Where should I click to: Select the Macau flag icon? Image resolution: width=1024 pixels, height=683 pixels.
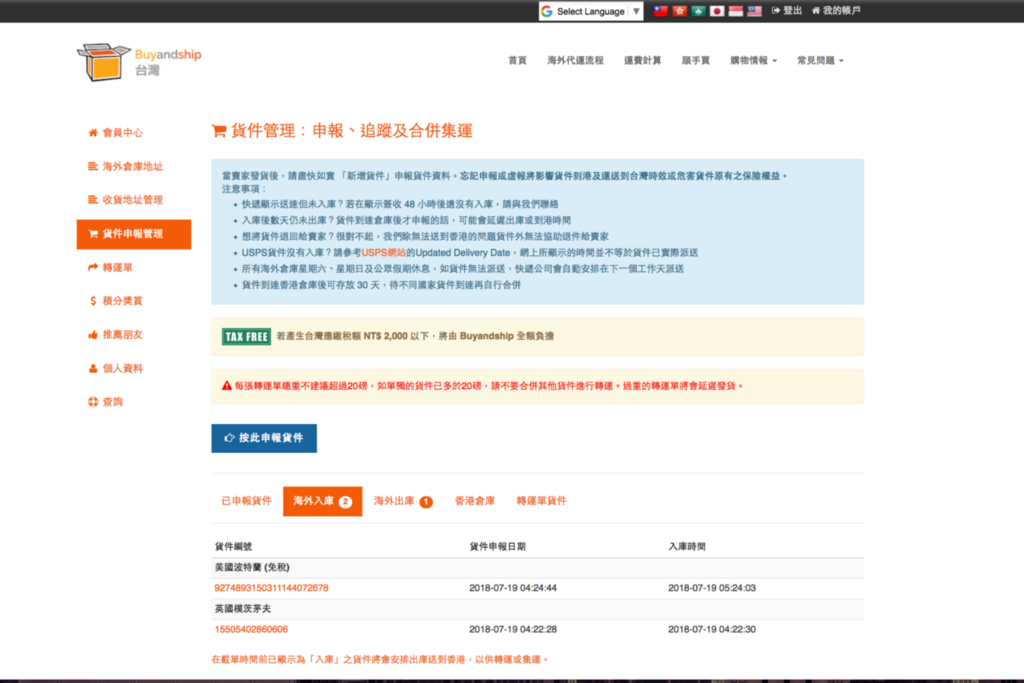click(x=698, y=11)
